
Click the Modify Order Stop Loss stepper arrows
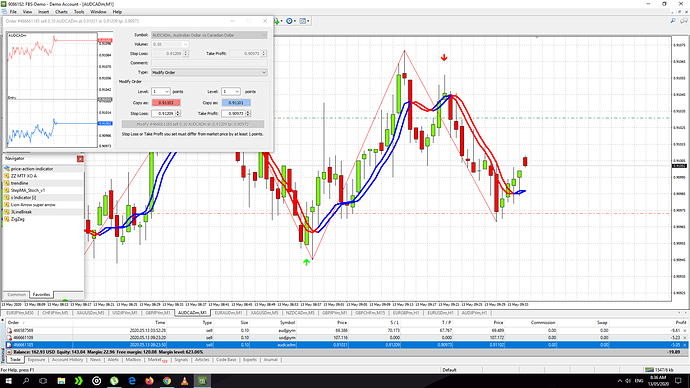[178, 113]
